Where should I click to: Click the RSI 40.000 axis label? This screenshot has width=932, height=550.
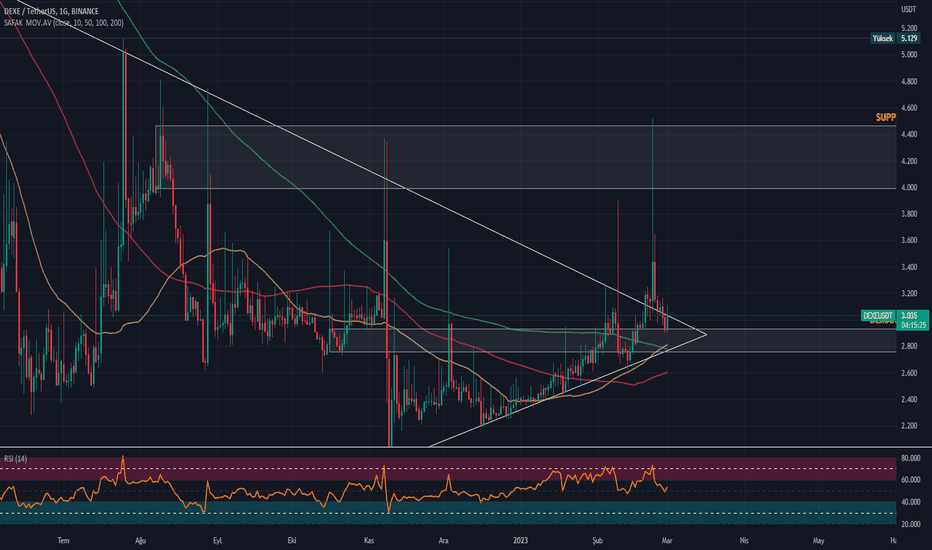(910, 502)
